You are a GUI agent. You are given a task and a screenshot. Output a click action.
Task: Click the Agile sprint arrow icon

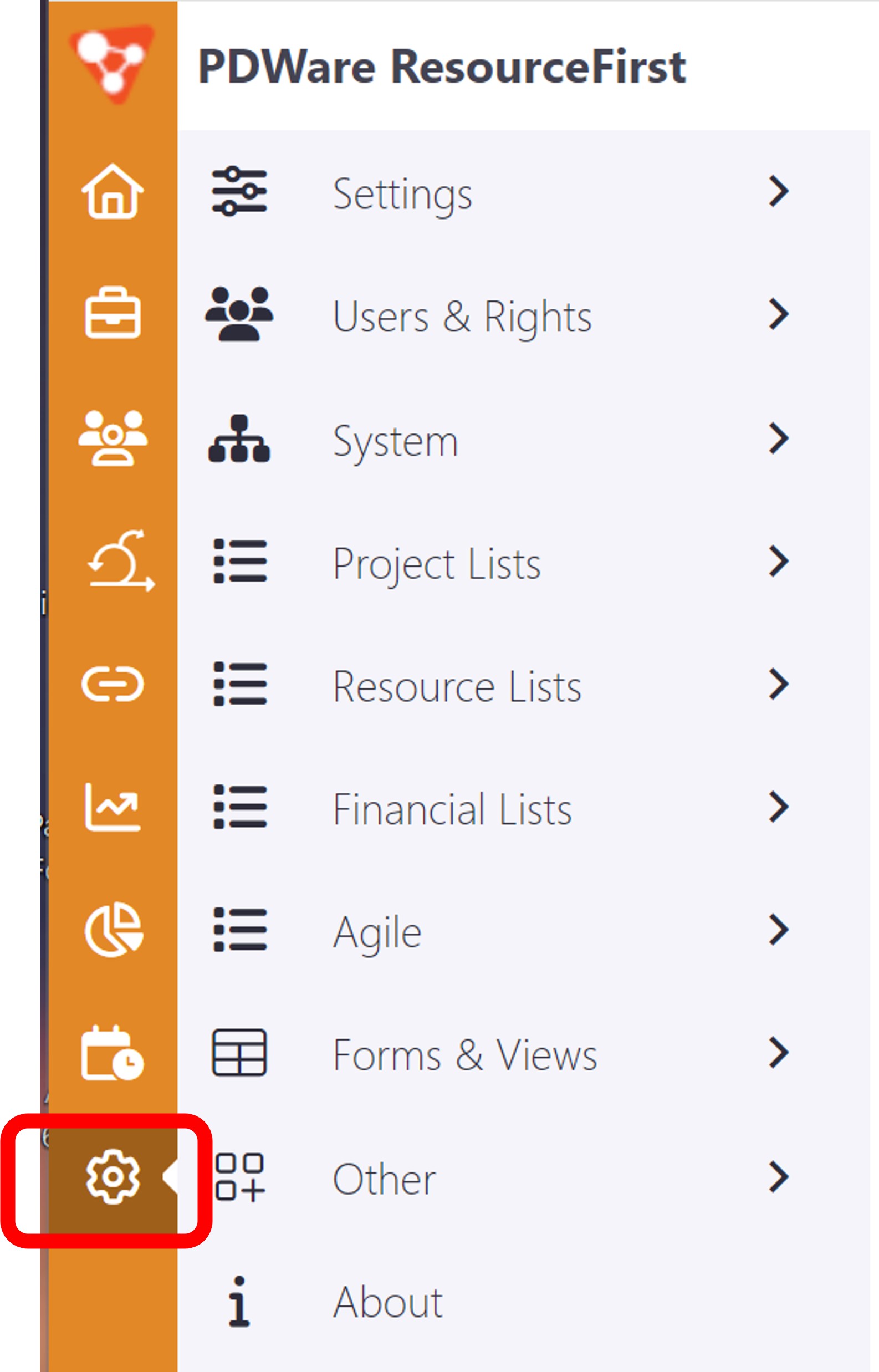(113, 563)
